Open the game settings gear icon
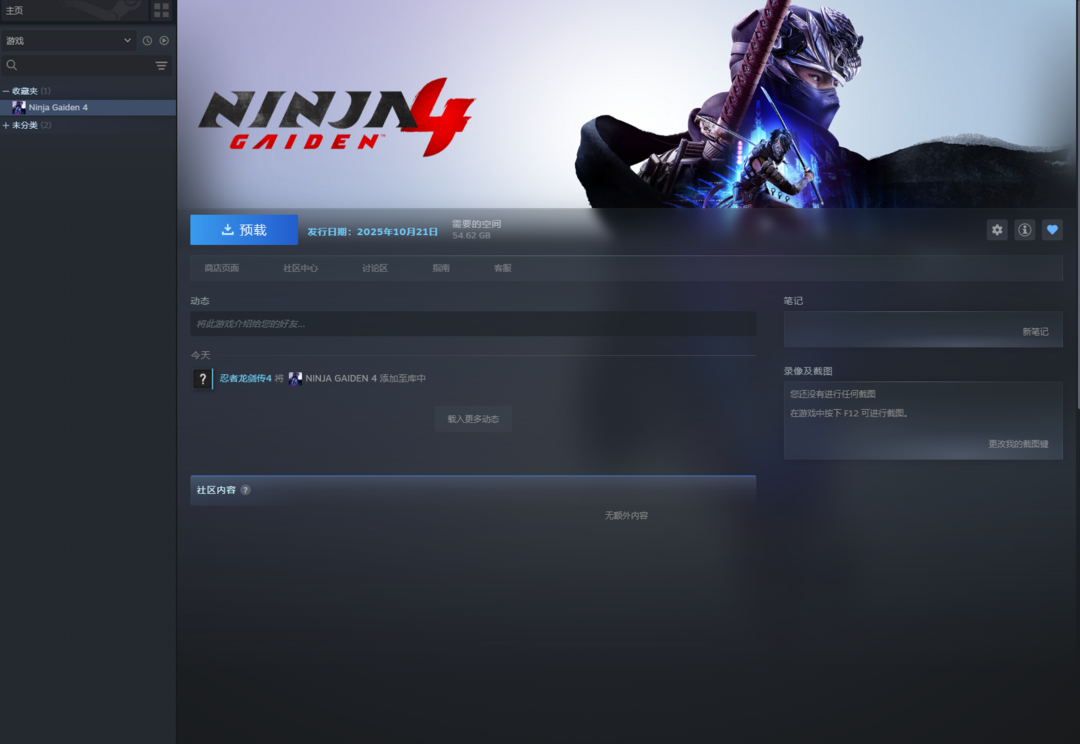Viewport: 1080px width, 744px height. [x=997, y=230]
